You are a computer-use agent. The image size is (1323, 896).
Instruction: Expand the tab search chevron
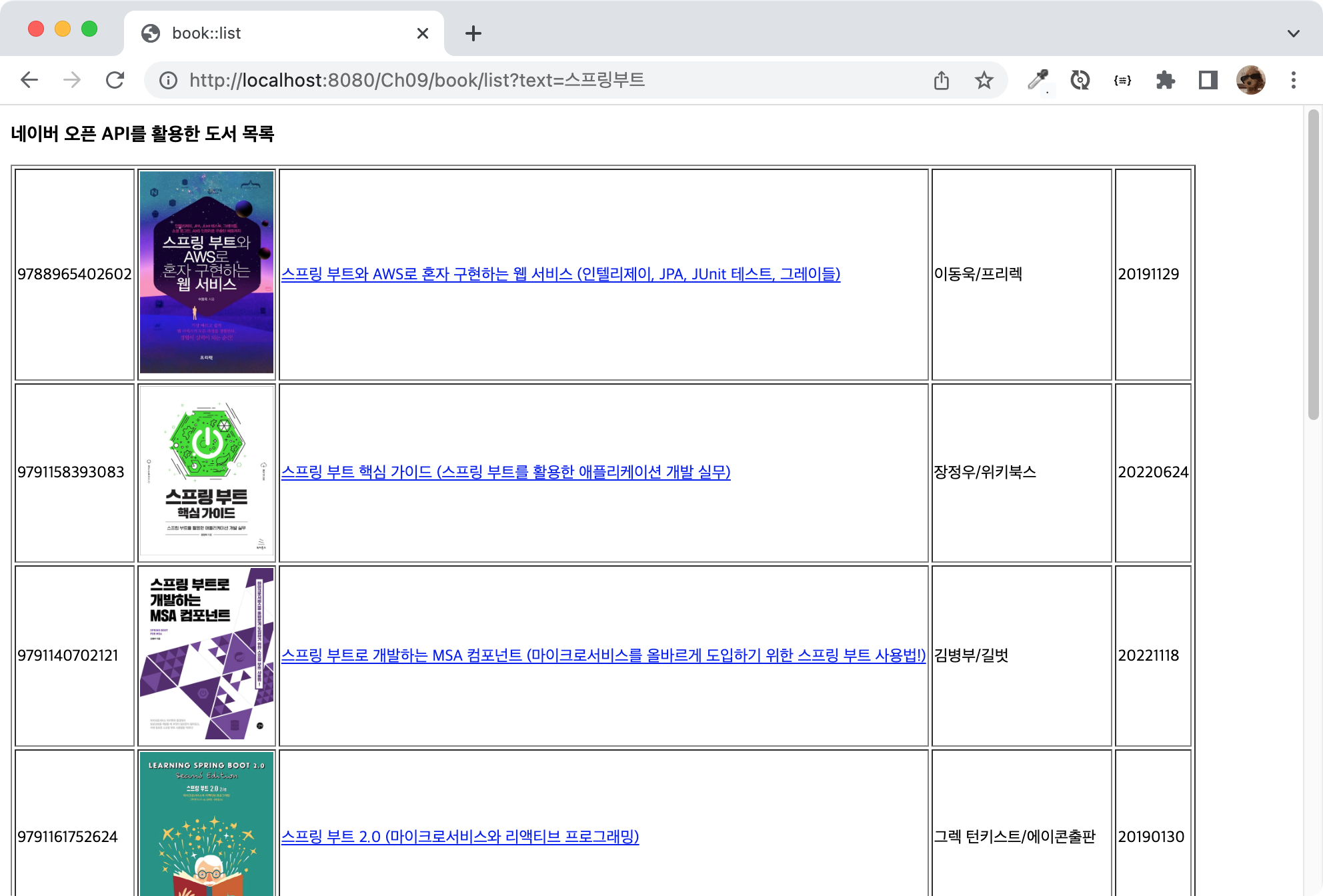tap(1293, 33)
